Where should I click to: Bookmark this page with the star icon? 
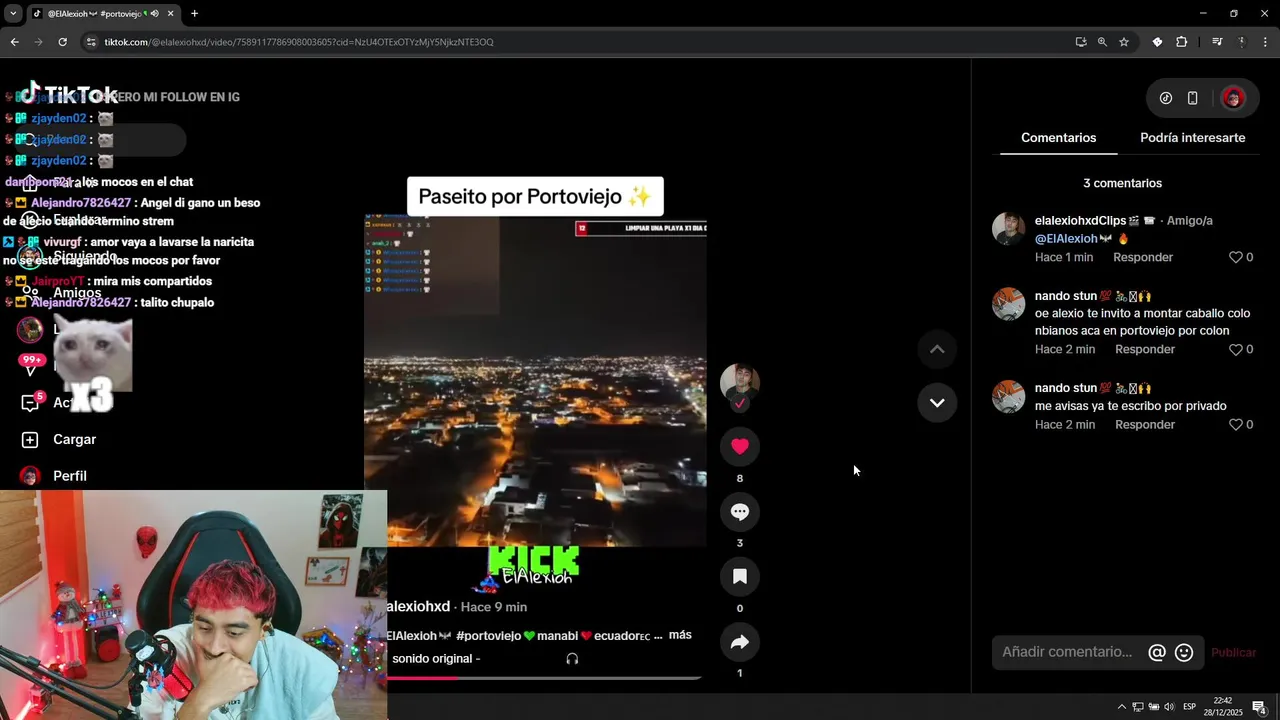coord(1124,42)
